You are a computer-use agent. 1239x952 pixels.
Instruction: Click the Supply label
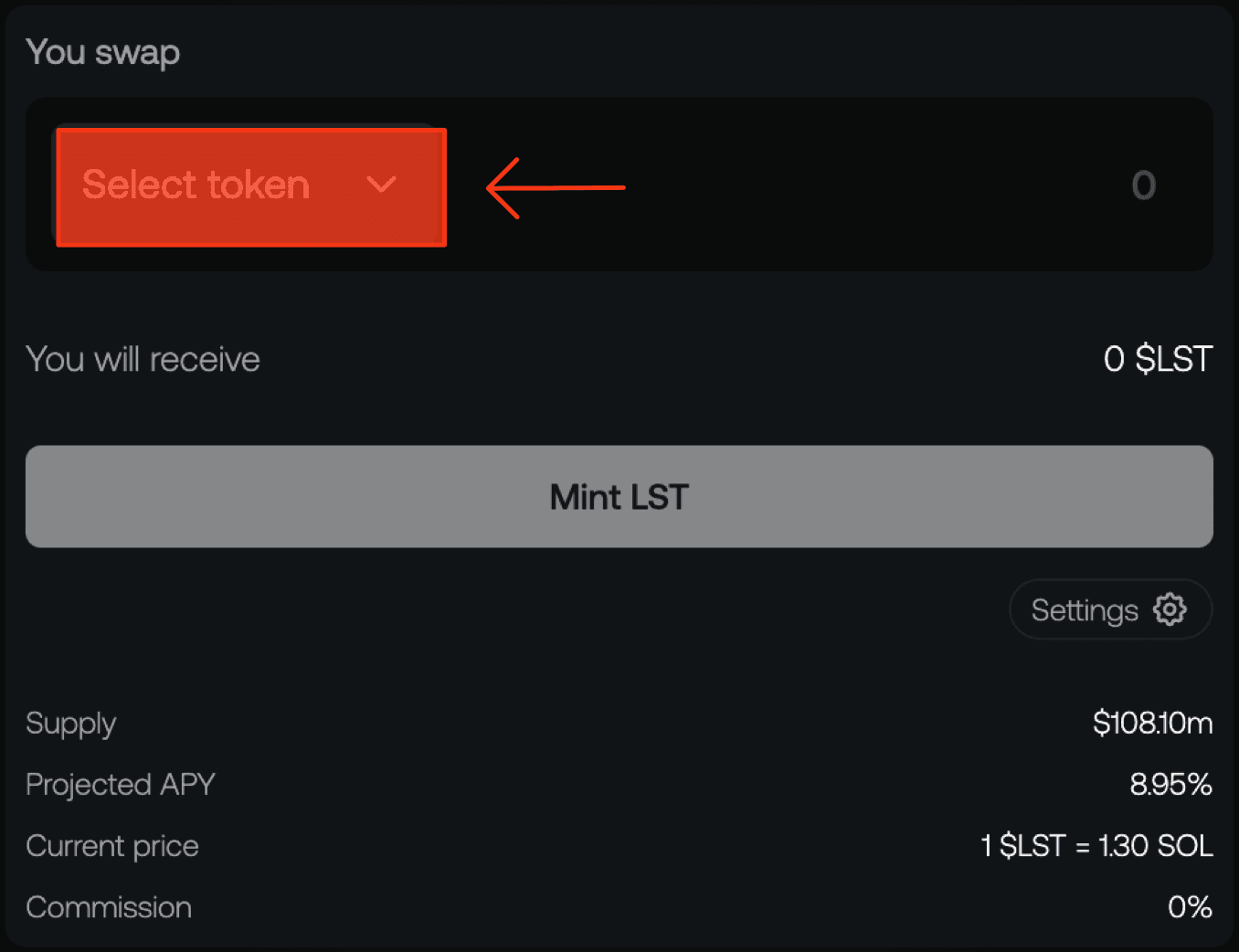pos(70,725)
